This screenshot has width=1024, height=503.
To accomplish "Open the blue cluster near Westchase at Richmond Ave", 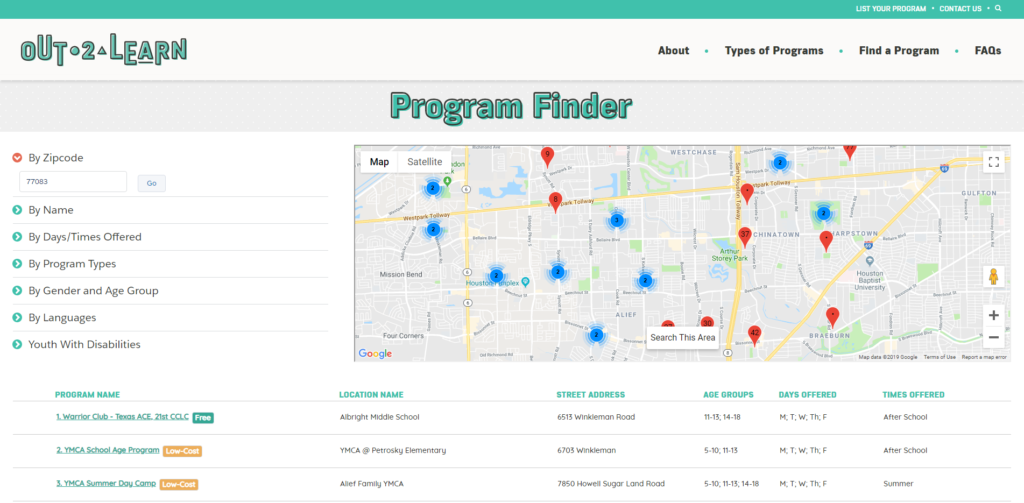I will point(779,163).
